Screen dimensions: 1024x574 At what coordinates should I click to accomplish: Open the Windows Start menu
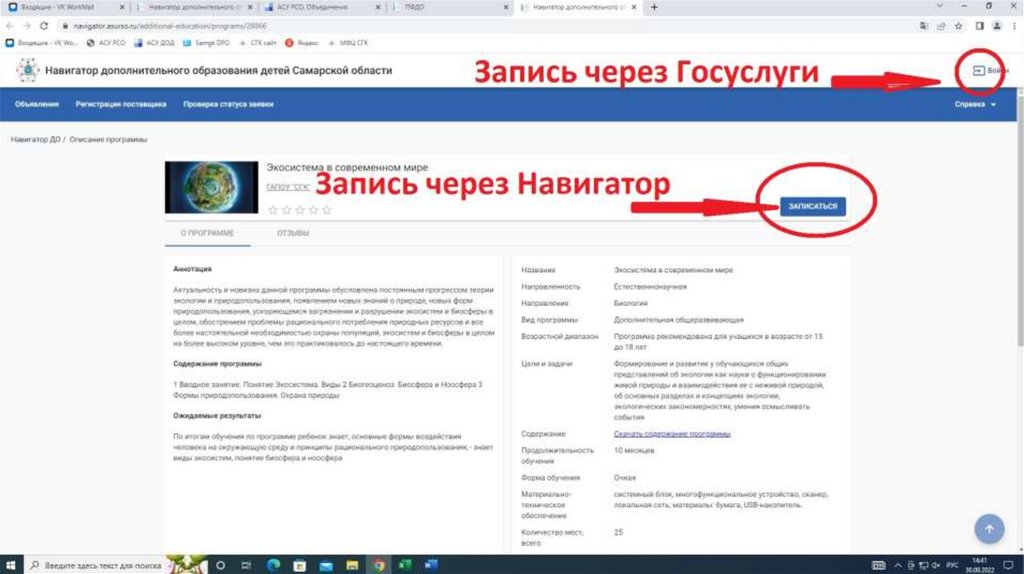[10, 565]
